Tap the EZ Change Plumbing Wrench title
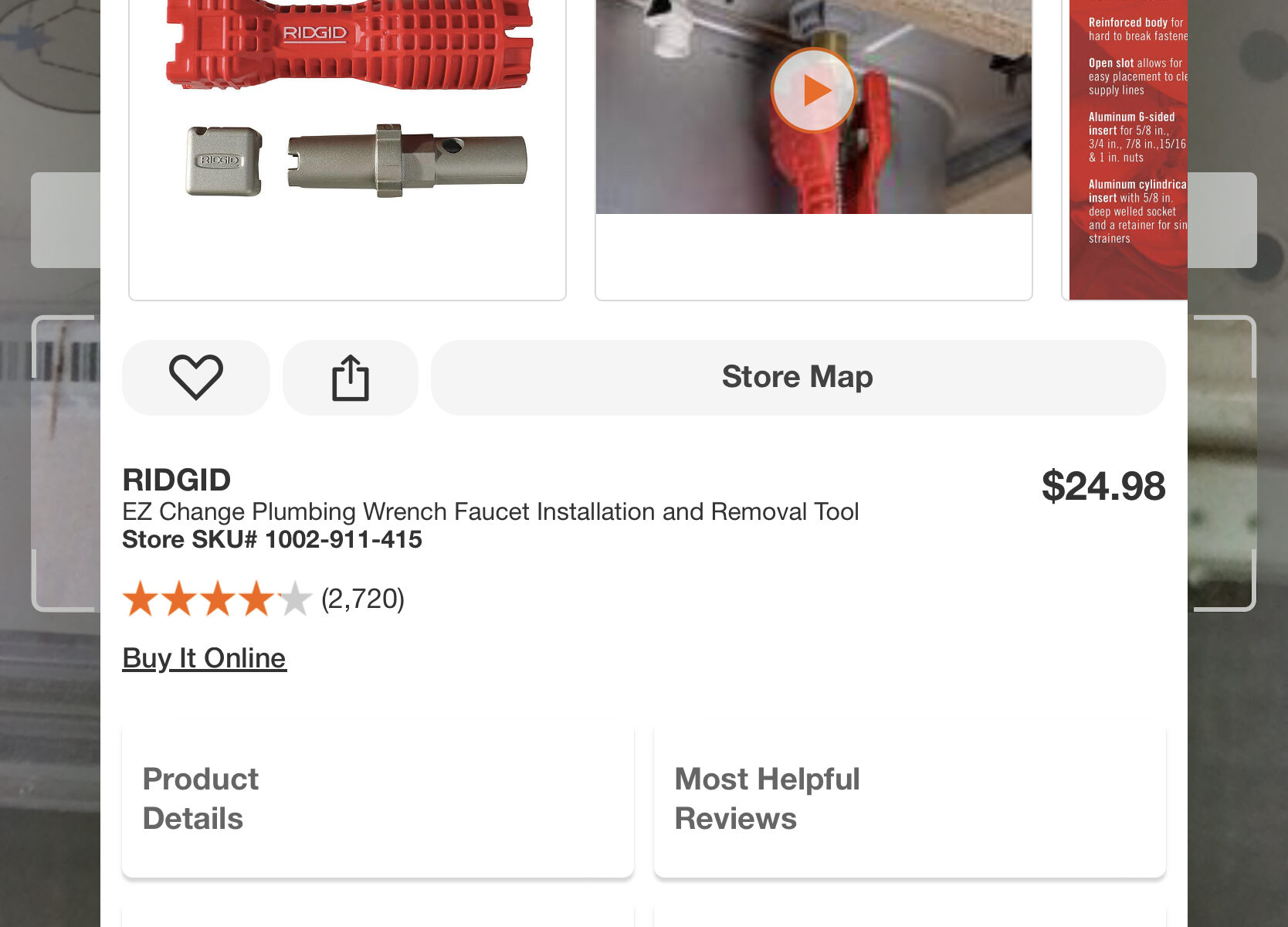This screenshot has height=927, width=1288. click(490, 511)
